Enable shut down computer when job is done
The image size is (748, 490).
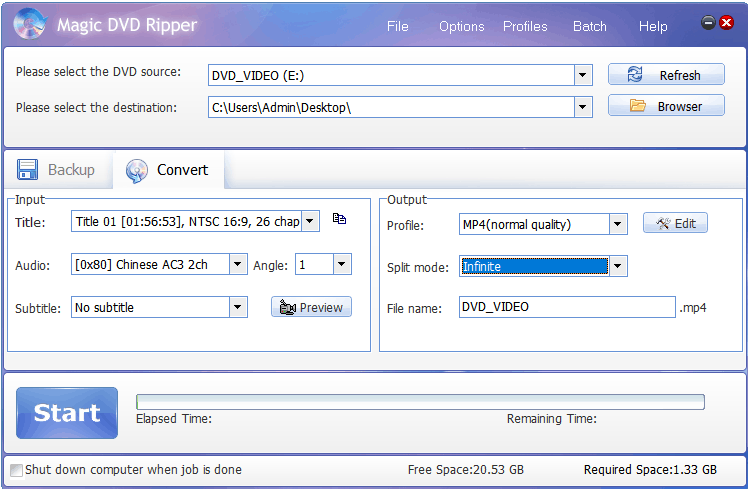pyautogui.click(x=16, y=470)
